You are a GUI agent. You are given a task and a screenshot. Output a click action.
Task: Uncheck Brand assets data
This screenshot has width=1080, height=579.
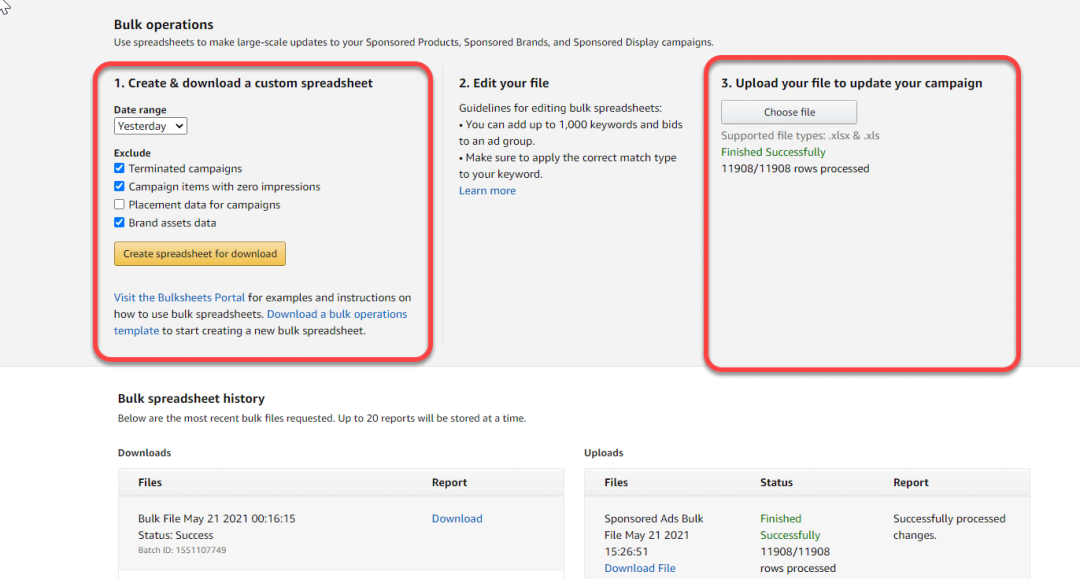118,222
